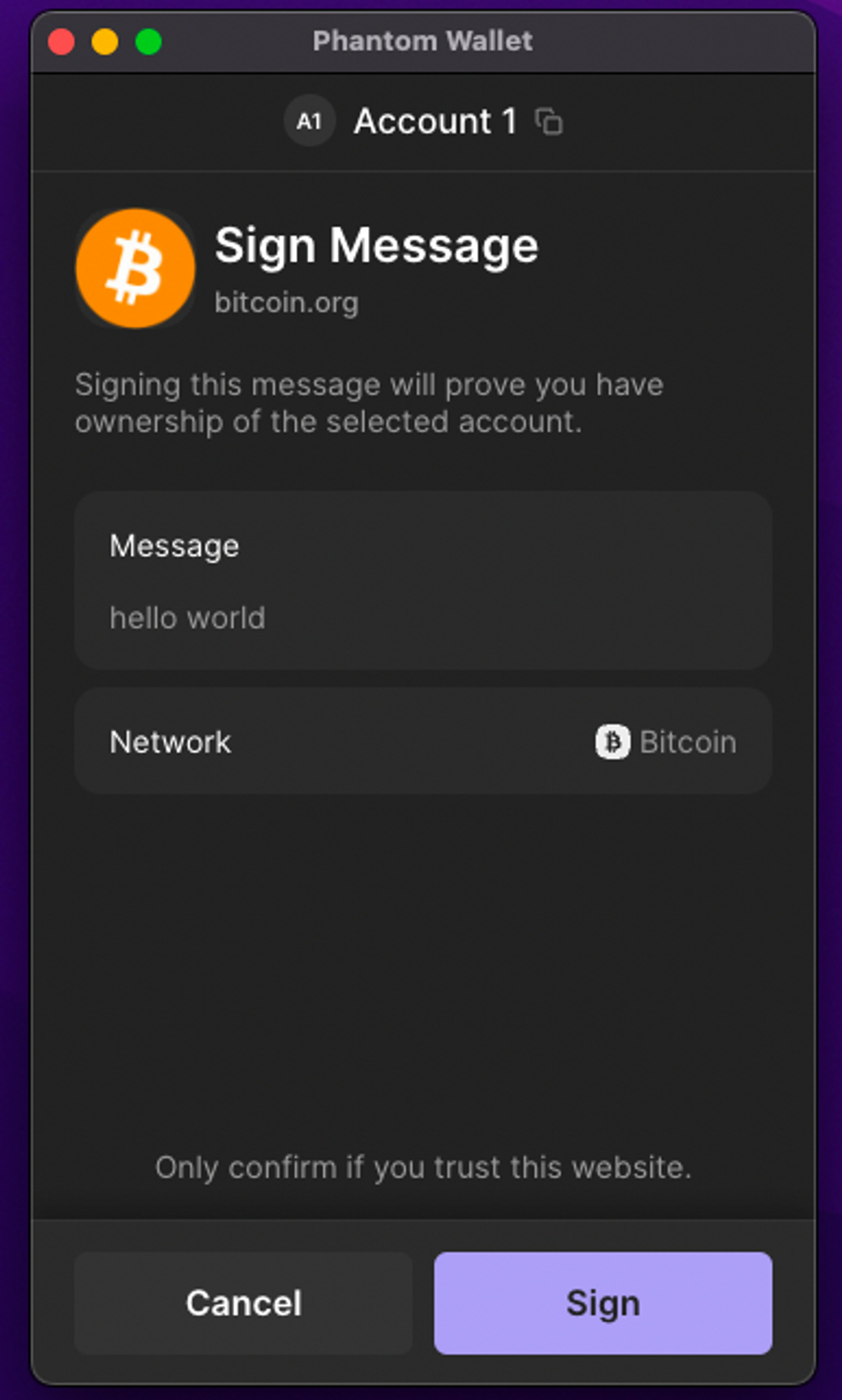Image resolution: width=842 pixels, height=1400 pixels.
Task: Click the ownership warning text
Action: (x=369, y=403)
